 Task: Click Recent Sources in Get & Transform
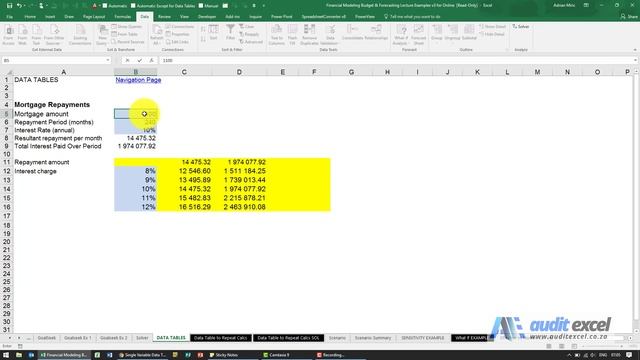pyautogui.click(x=128, y=42)
